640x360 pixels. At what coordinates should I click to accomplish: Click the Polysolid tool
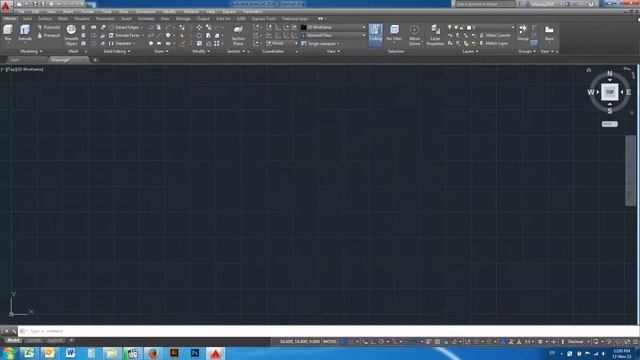[49, 27]
